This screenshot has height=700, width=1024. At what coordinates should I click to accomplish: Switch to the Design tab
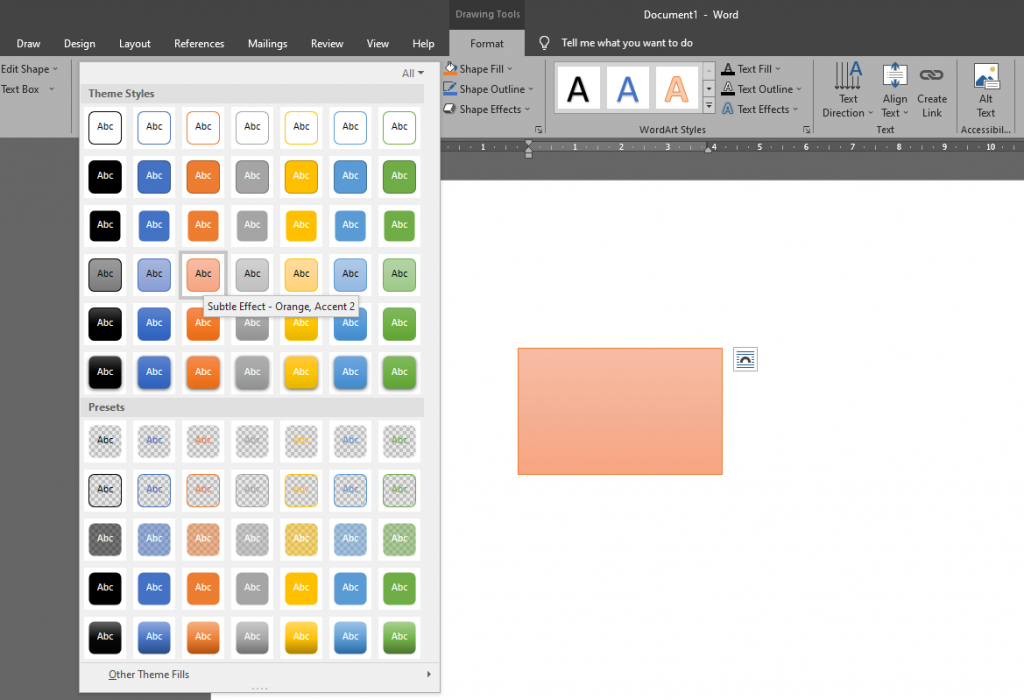pos(79,43)
